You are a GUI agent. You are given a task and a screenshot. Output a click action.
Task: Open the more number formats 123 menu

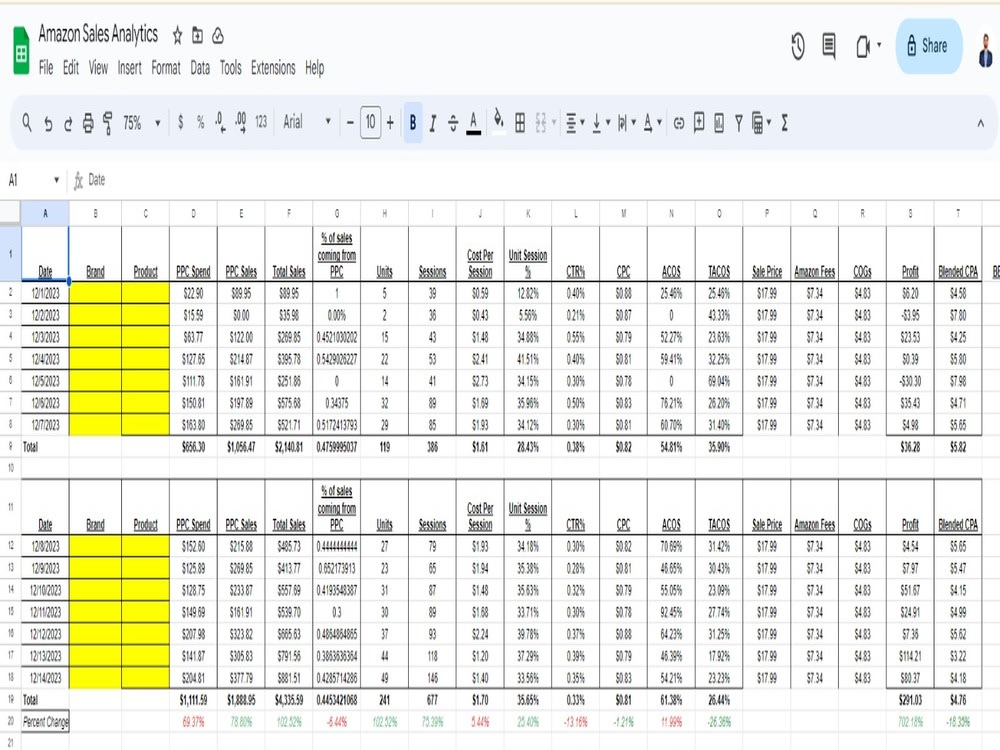pyautogui.click(x=261, y=122)
